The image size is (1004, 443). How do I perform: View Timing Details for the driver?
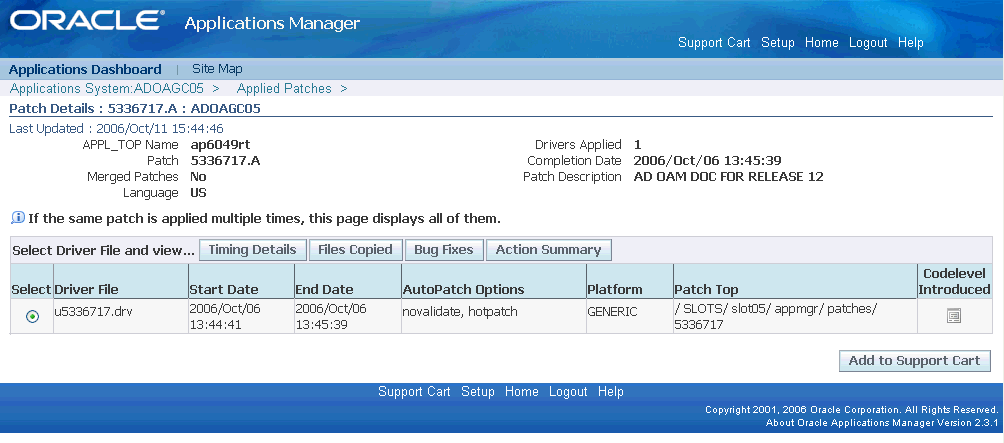tap(252, 250)
